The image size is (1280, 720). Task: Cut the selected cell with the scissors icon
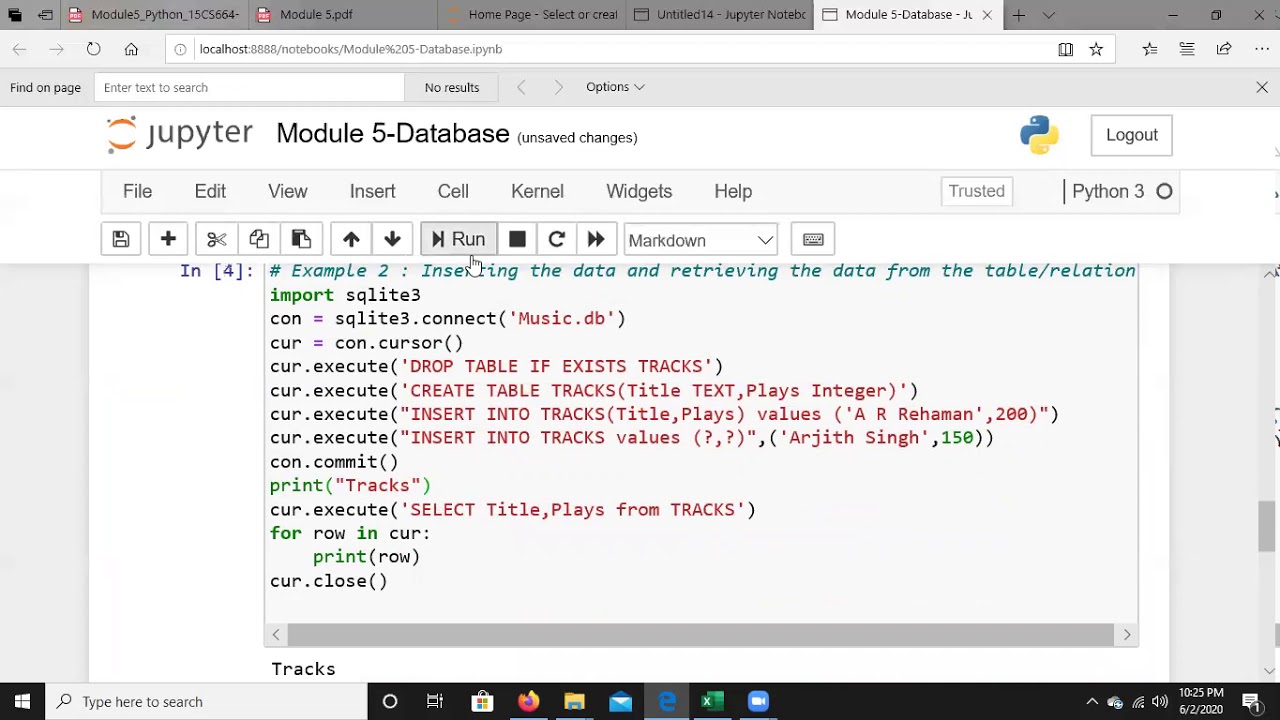pos(216,239)
